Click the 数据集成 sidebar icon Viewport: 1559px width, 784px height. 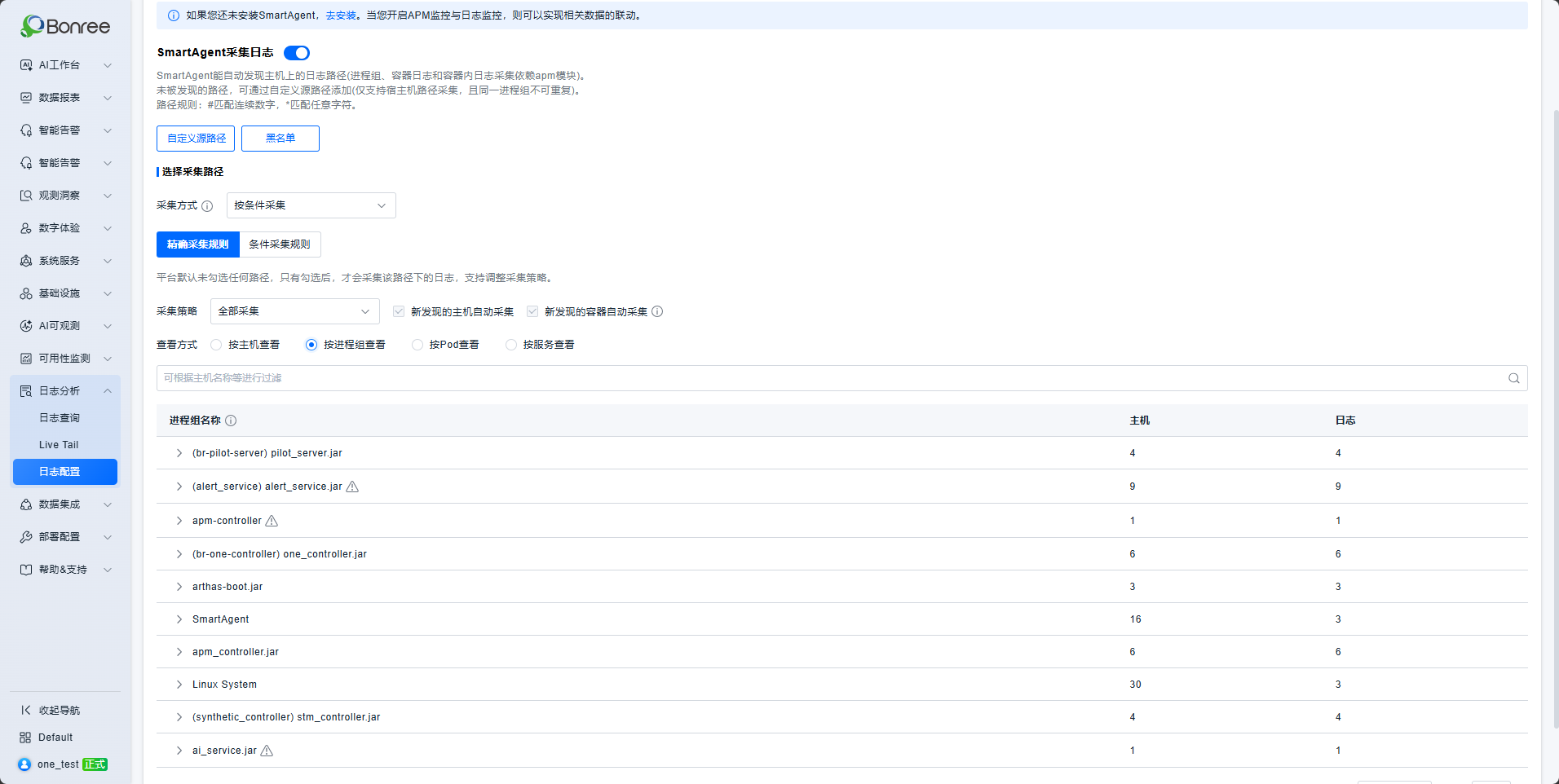click(x=26, y=504)
